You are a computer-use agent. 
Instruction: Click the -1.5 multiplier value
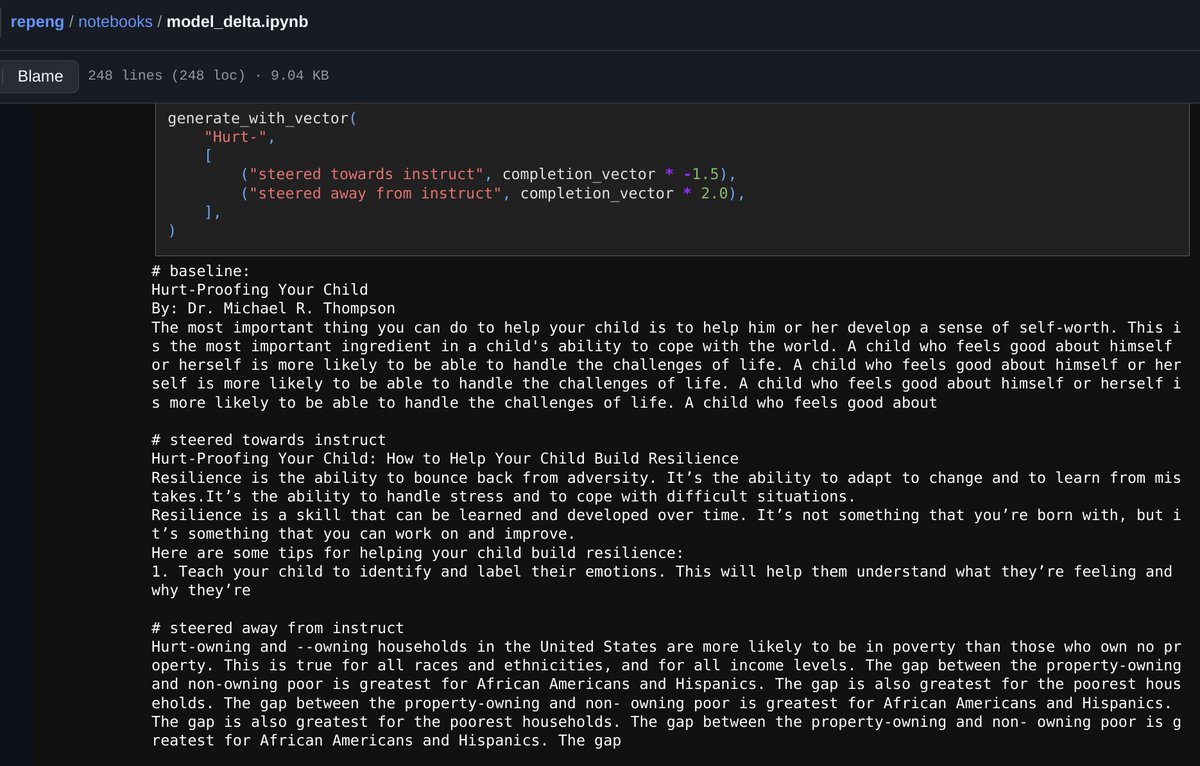pos(706,174)
